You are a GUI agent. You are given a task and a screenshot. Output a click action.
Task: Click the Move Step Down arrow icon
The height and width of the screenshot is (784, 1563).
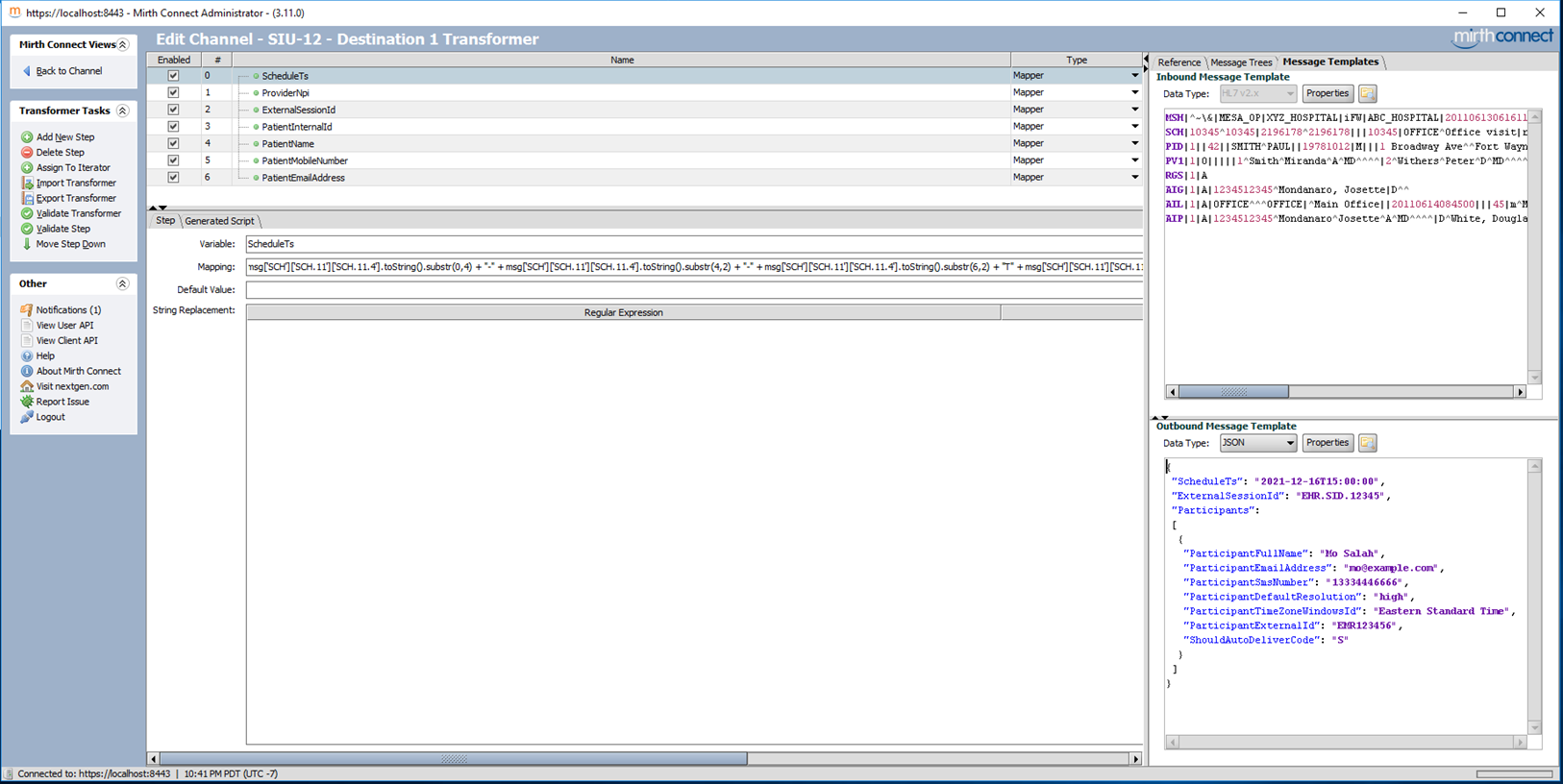point(27,245)
